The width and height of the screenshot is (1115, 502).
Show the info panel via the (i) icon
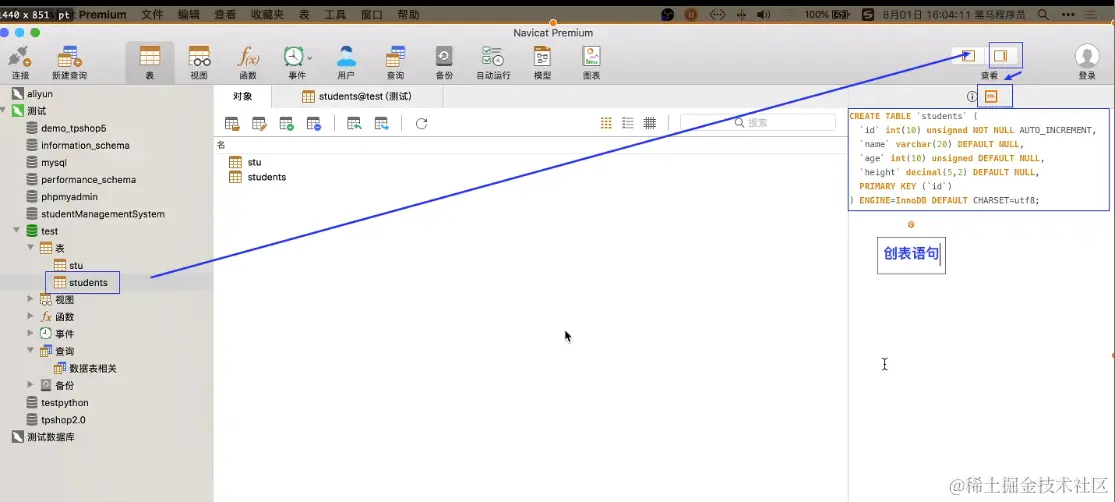coord(972,97)
